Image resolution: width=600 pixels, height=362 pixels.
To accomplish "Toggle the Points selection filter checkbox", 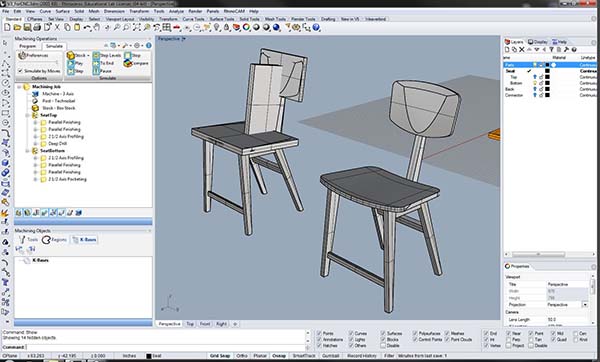I will (319, 333).
